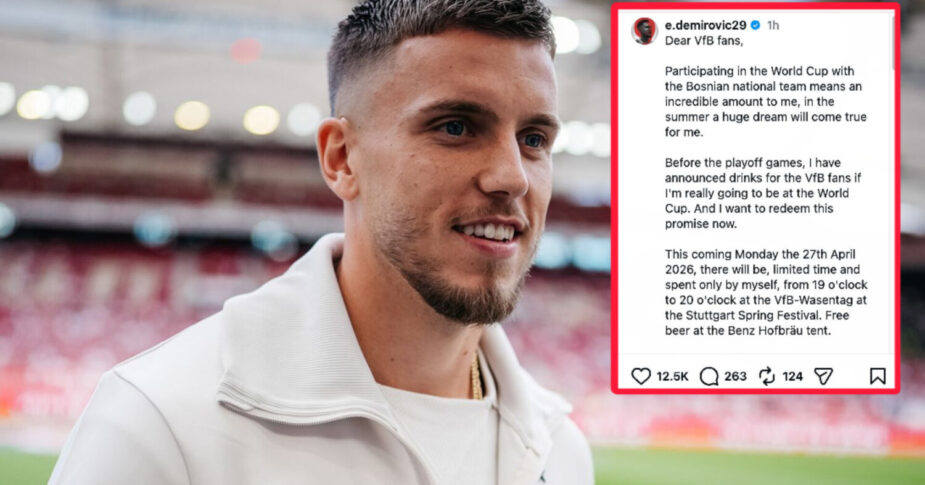
Task: Repost using the circular arrows icon
Action: click(x=766, y=376)
